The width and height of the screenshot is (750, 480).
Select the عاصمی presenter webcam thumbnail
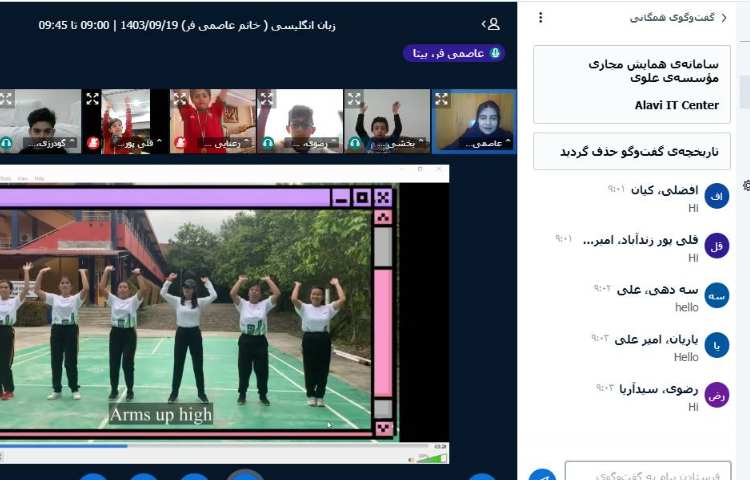(x=474, y=121)
